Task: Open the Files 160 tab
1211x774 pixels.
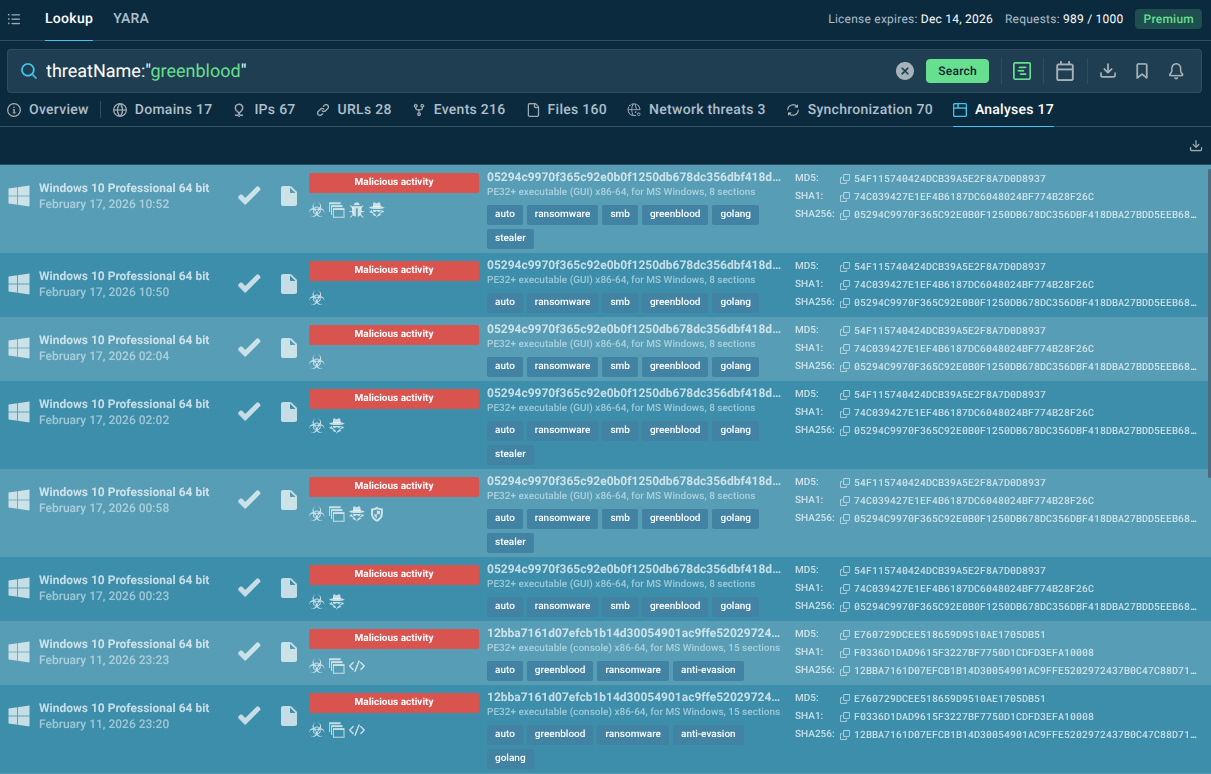Action: [x=567, y=109]
